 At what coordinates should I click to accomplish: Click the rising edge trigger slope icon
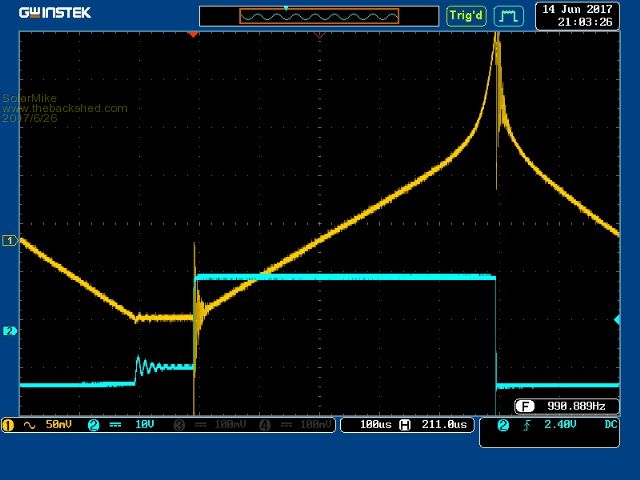coord(526,426)
